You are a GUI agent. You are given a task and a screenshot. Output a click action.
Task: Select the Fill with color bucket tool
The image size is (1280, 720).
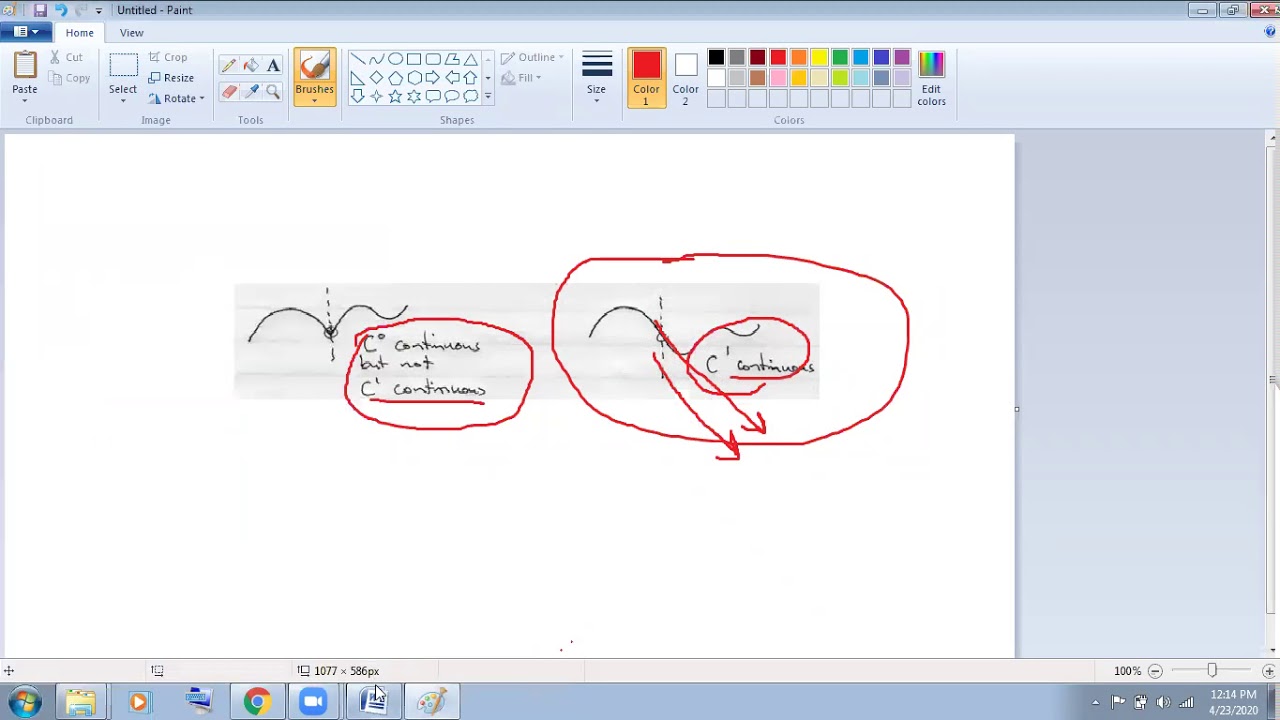pyautogui.click(x=251, y=66)
